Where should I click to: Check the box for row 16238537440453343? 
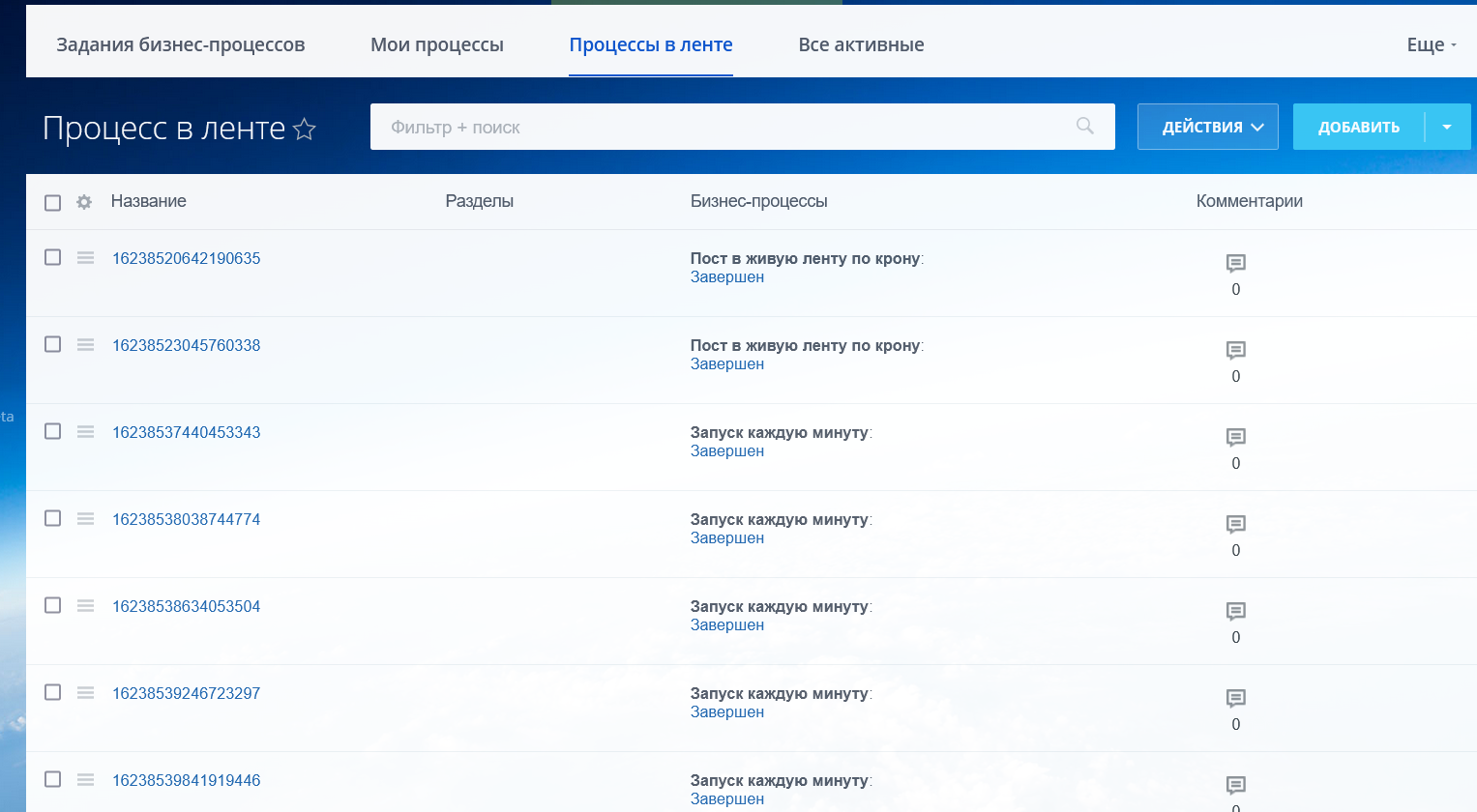click(x=53, y=431)
